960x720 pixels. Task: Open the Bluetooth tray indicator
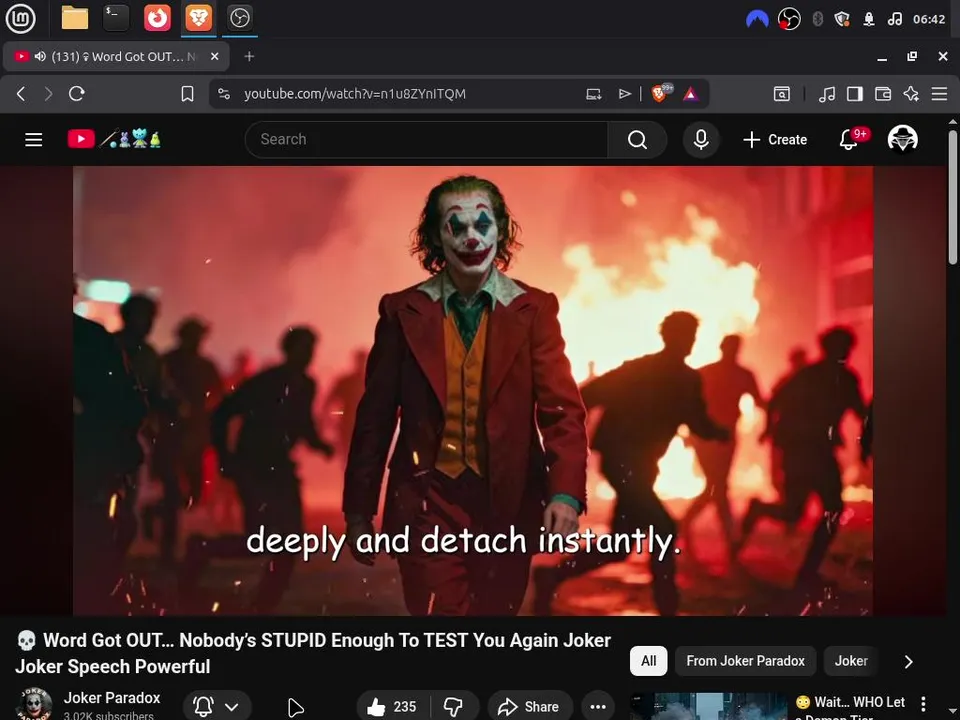(817, 19)
